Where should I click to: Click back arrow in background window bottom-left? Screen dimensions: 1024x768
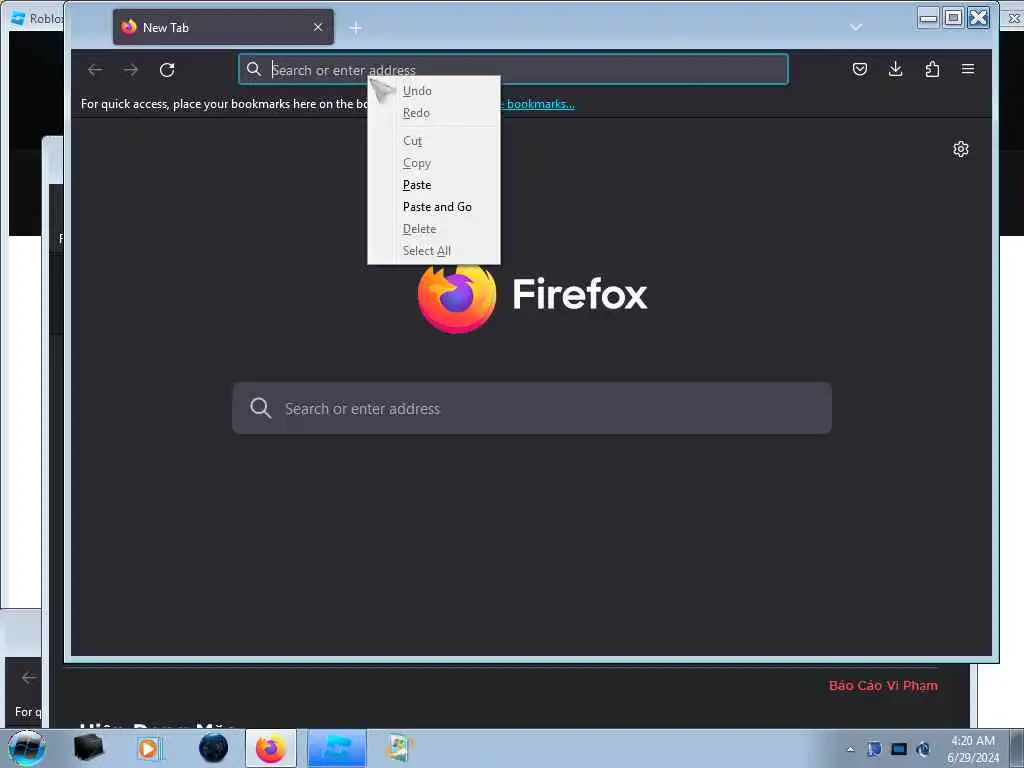29,678
